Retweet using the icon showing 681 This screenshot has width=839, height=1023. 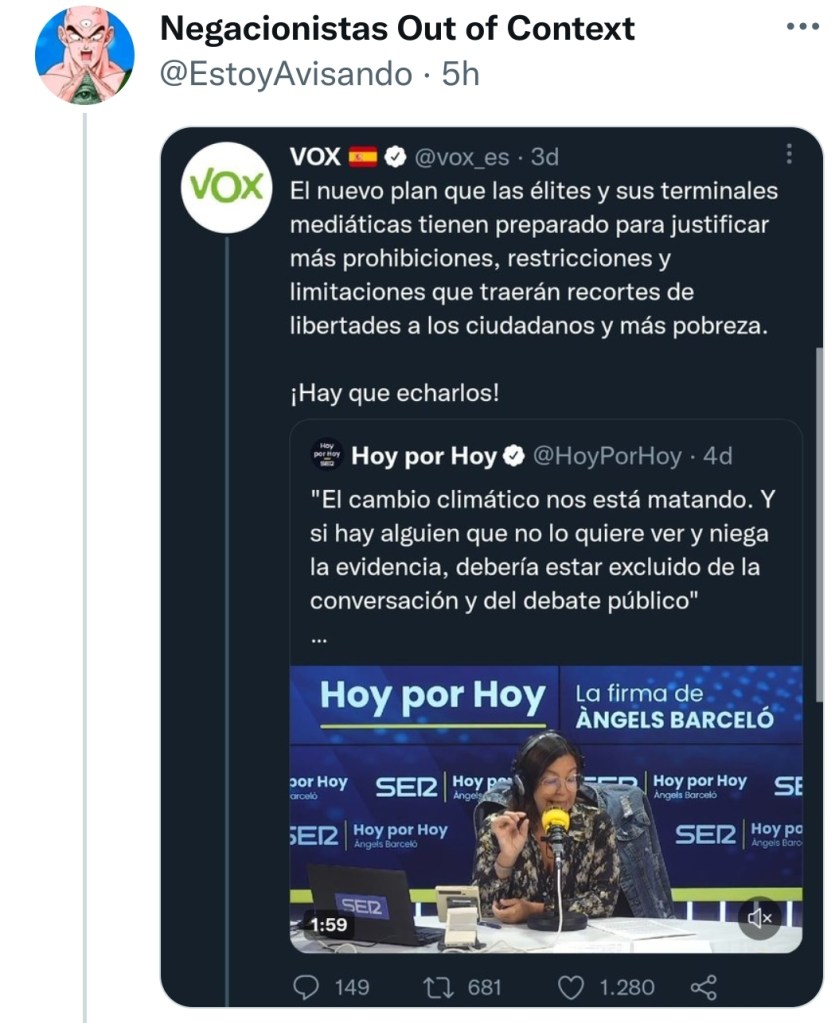[436, 987]
